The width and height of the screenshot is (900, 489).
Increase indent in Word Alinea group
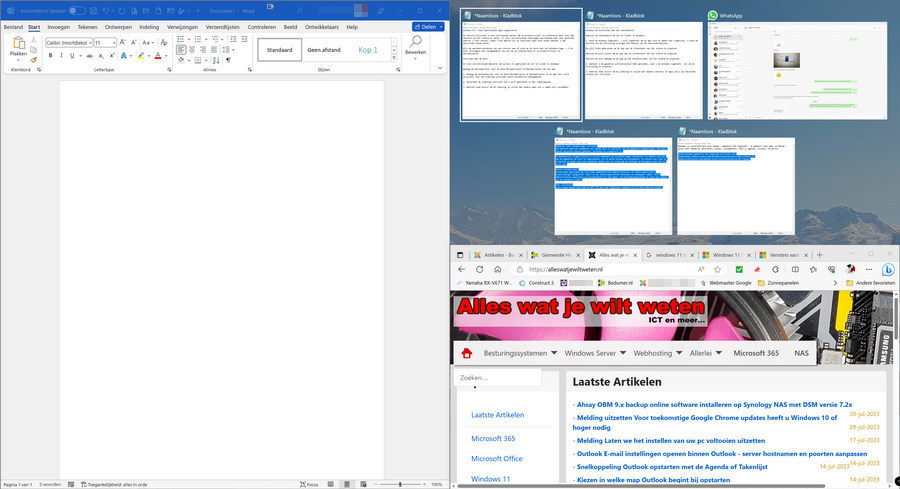point(244,39)
